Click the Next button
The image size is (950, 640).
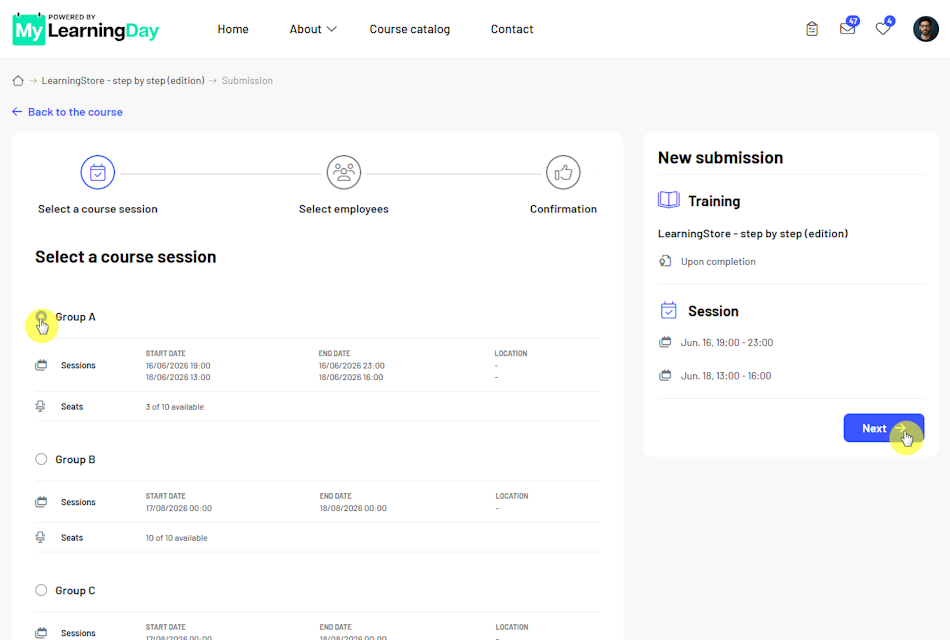tap(883, 428)
